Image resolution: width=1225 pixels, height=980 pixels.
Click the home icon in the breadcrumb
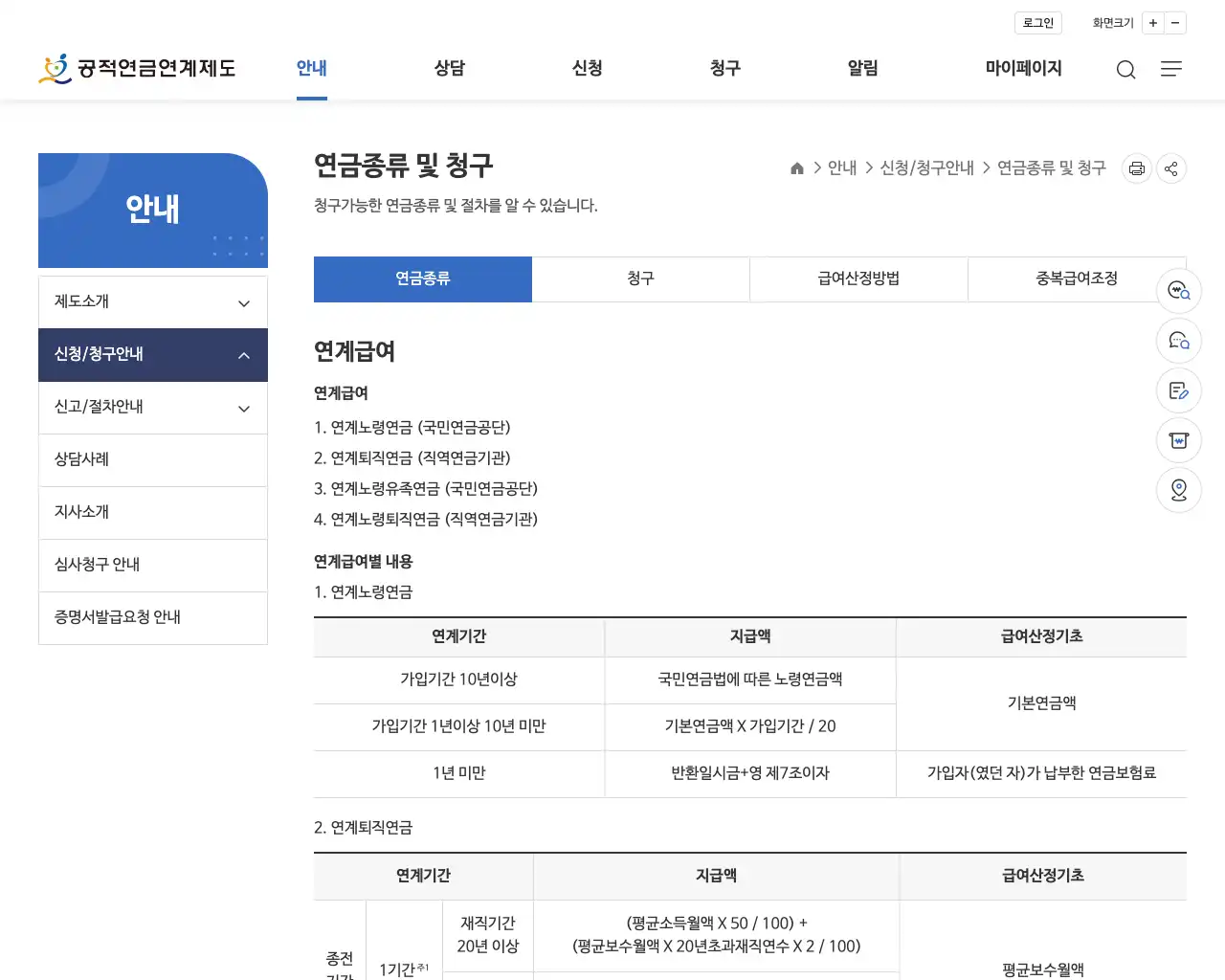click(x=796, y=167)
